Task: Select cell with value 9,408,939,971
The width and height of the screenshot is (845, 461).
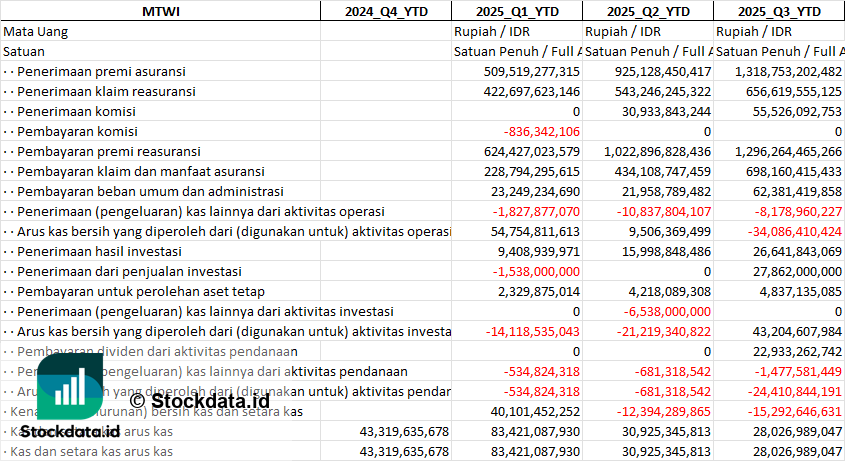Action: tap(517, 251)
